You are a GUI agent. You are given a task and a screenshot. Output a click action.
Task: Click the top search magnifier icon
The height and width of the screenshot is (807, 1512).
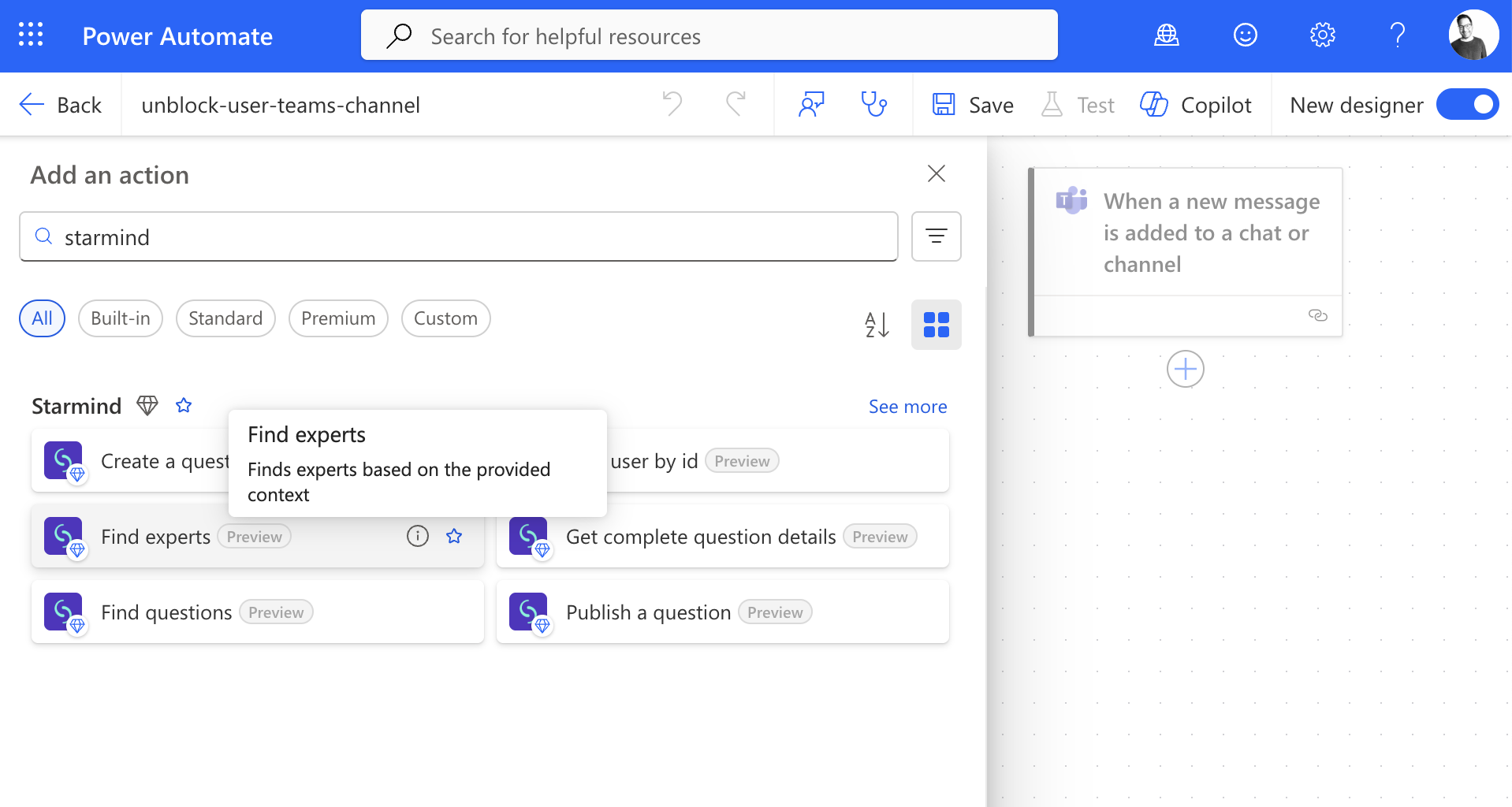399,35
